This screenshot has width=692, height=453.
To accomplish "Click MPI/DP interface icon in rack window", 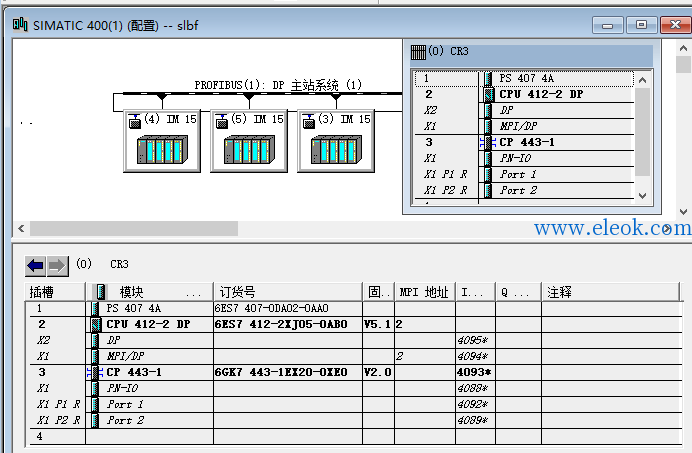I will tap(489, 126).
